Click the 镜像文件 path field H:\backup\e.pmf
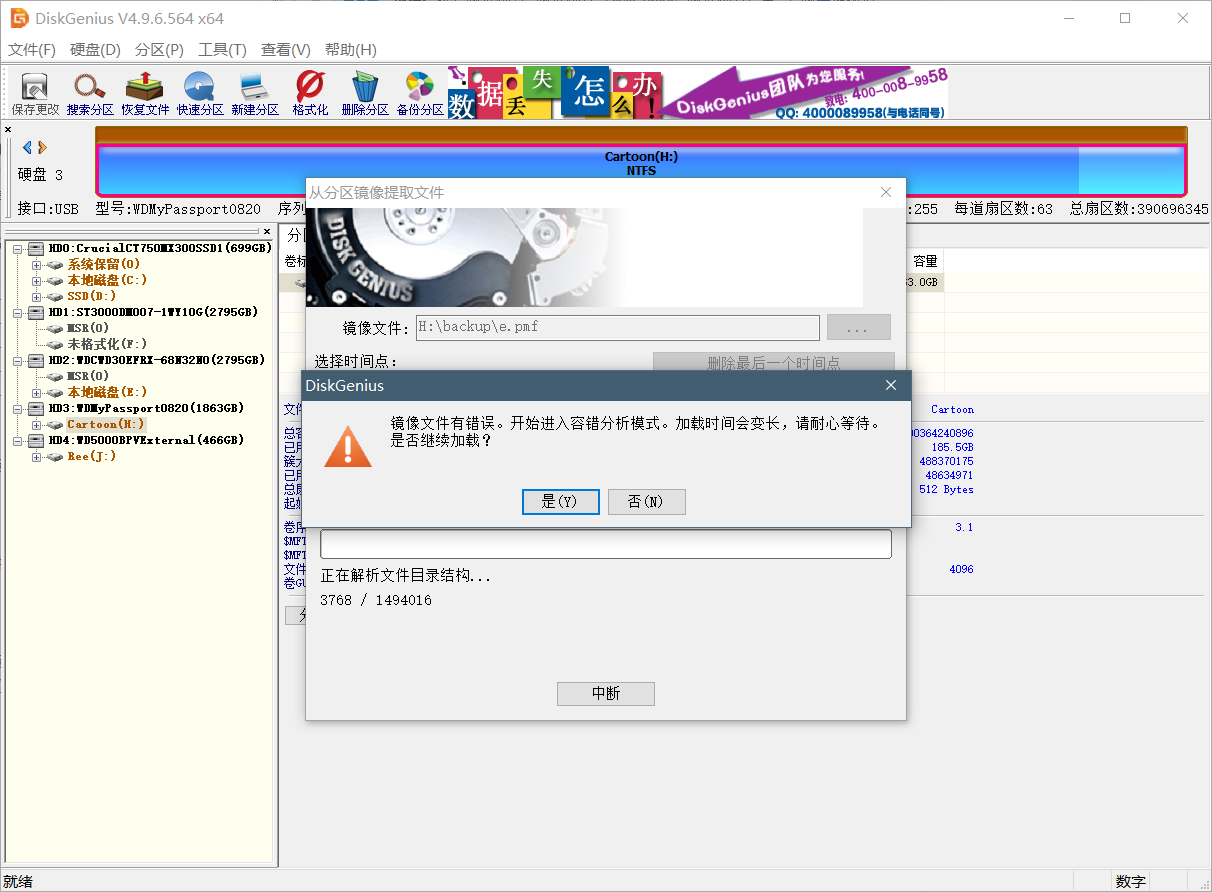The height and width of the screenshot is (892, 1212). (x=617, y=327)
